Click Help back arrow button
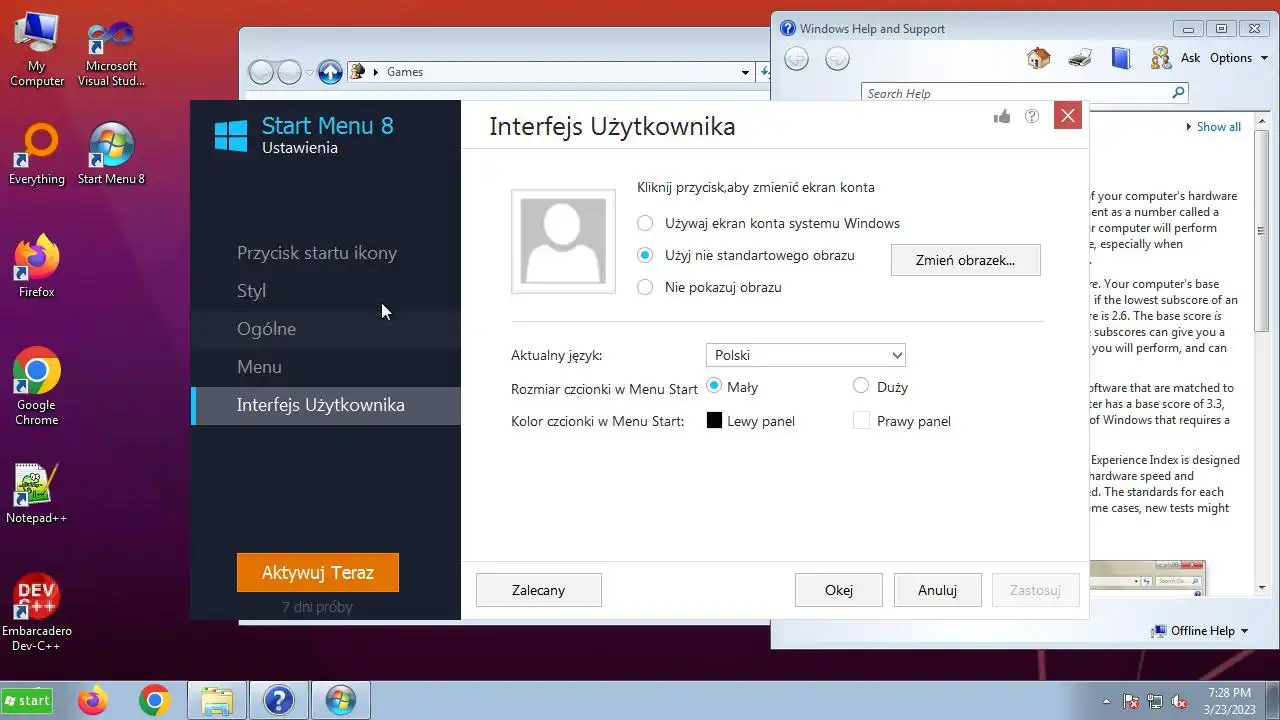This screenshot has height=720, width=1280. click(x=796, y=59)
